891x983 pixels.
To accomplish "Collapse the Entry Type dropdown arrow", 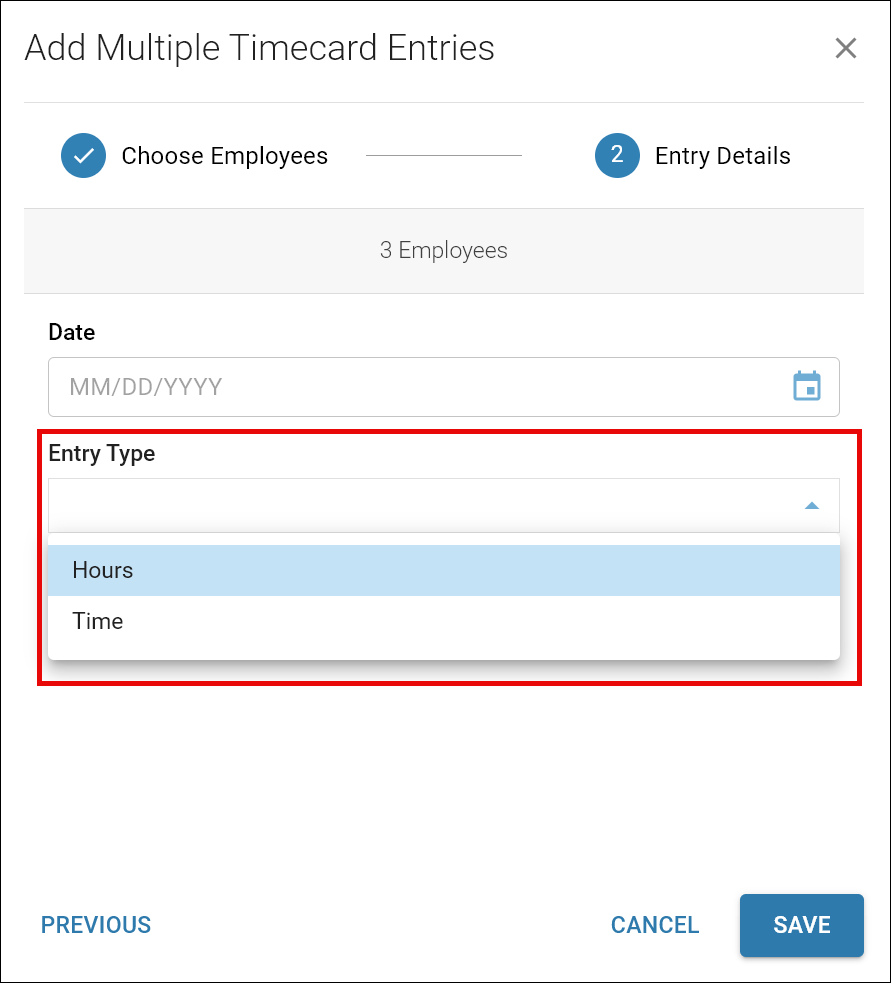I will [x=811, y=505].
